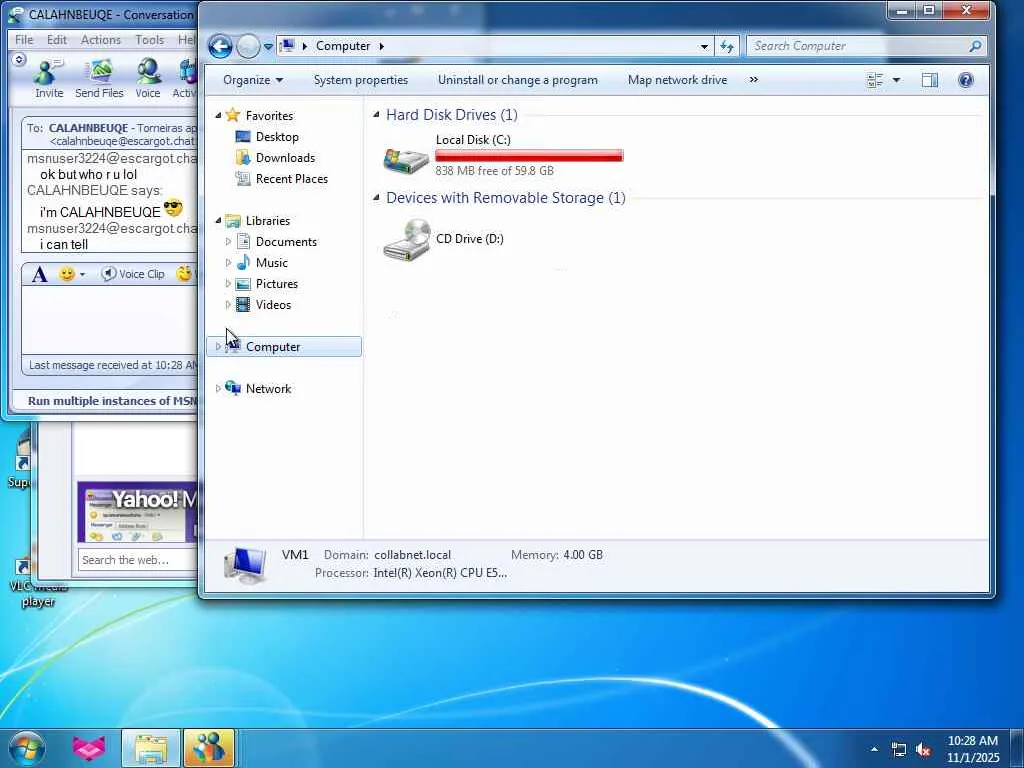Image resolution: width=1024 pixels, height=768 pixels.
Task: Open File menu in Conversation window
Action: (24, 40)
